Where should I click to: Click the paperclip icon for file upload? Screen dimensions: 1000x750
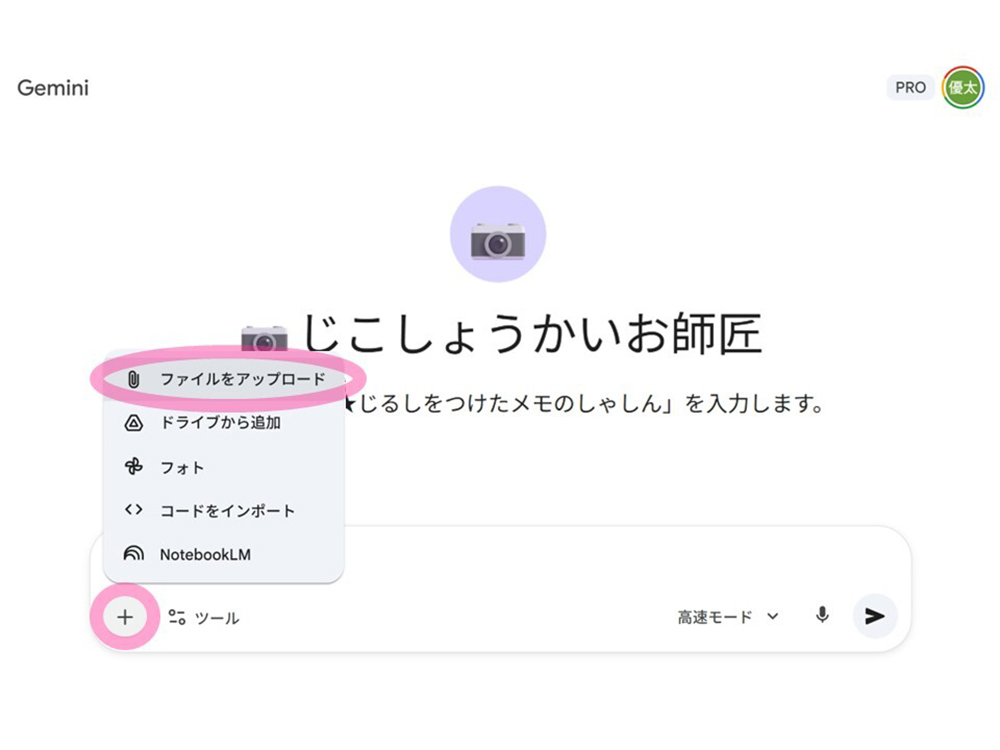pos(134,380)
